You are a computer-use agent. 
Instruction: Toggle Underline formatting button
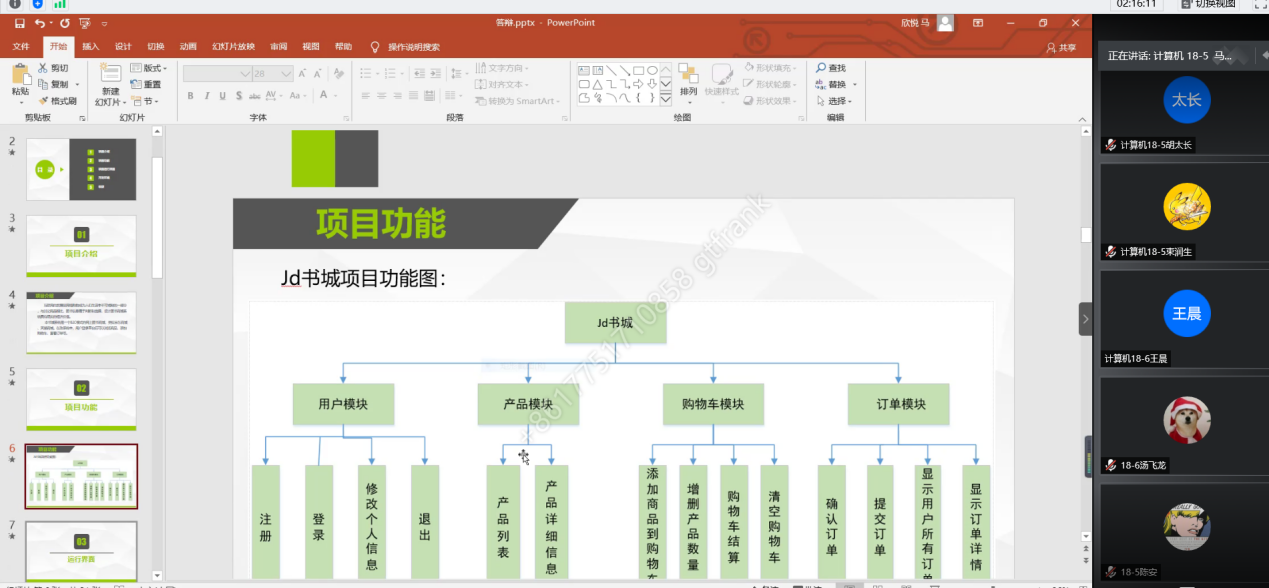tap(223, 96)
